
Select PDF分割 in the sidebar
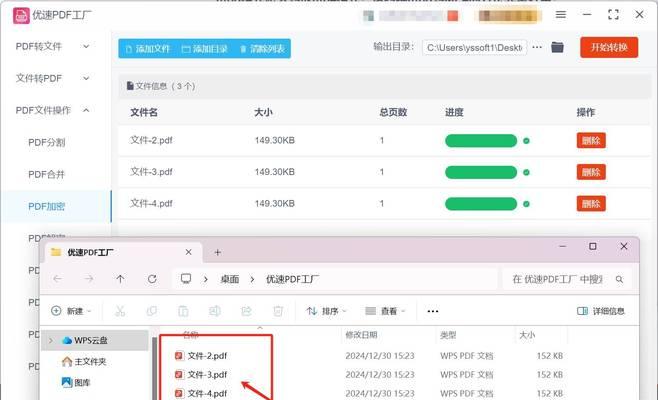pos(47,143)
